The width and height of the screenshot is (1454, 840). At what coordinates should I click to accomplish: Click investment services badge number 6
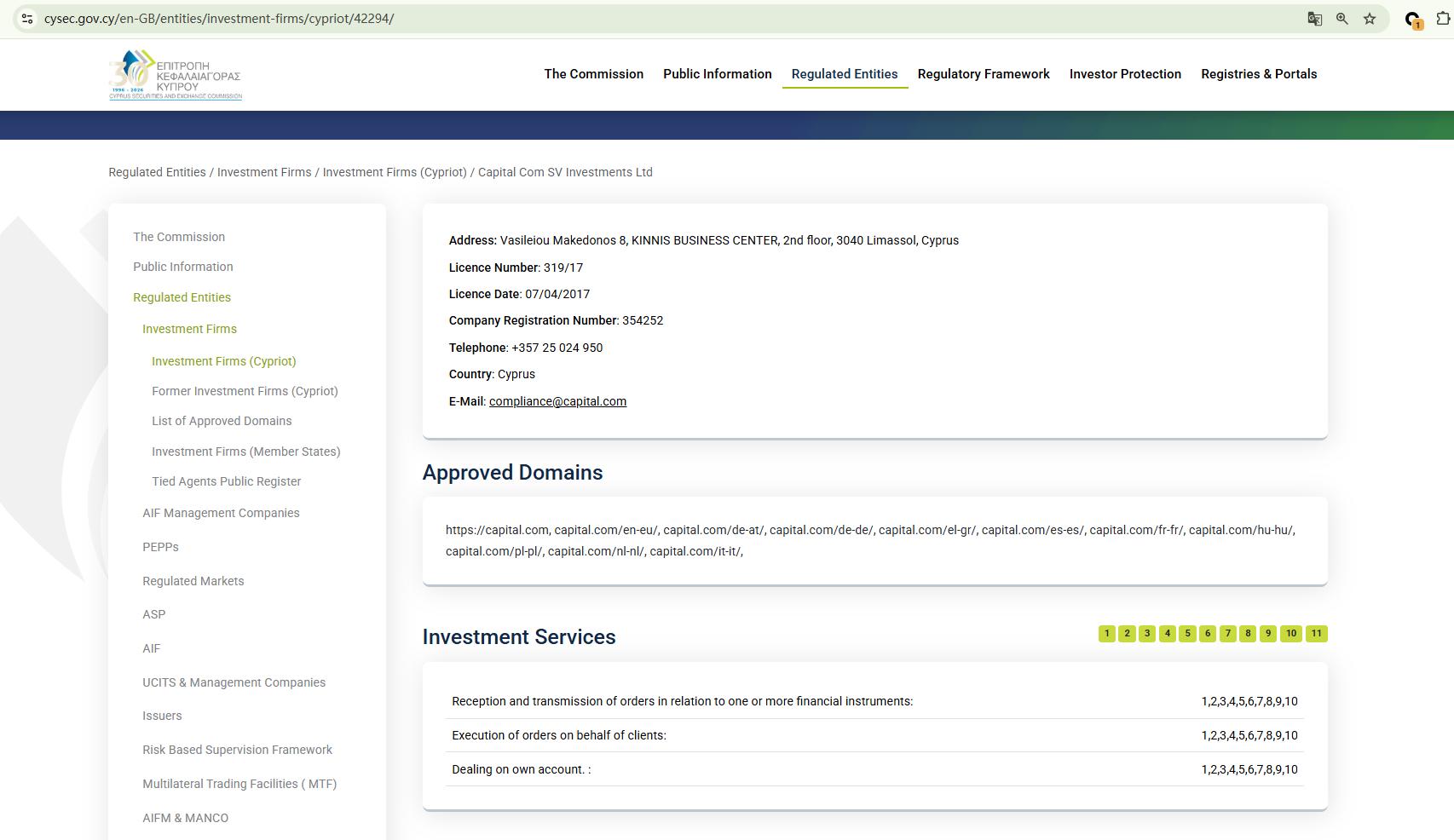pyautogui.click(x=1208, y=633)
